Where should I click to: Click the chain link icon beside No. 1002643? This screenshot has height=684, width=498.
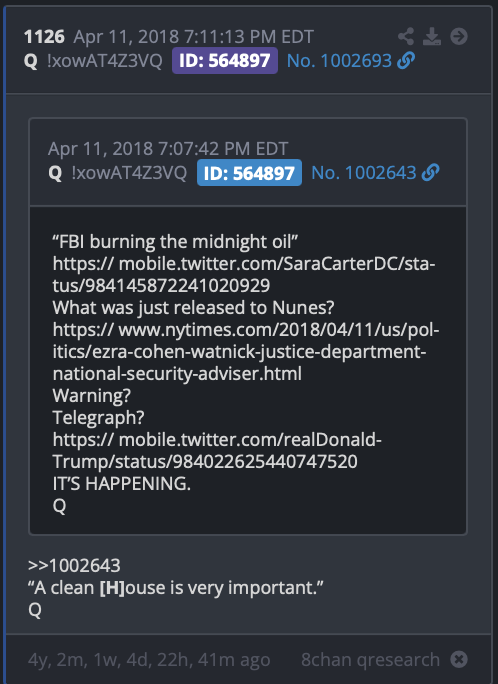(x=430, y=173)
